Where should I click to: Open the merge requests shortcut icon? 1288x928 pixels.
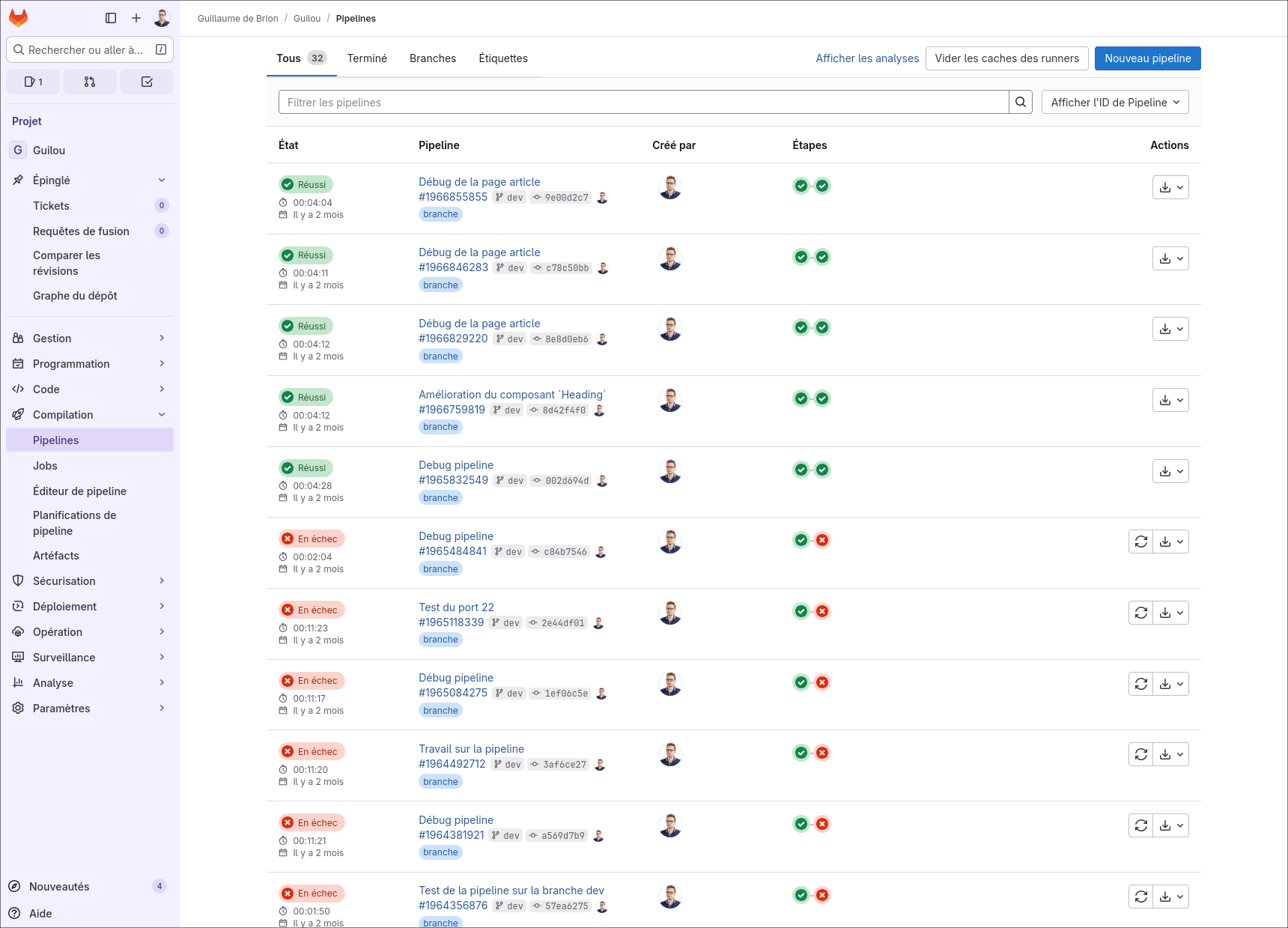(x=90, y=82)
